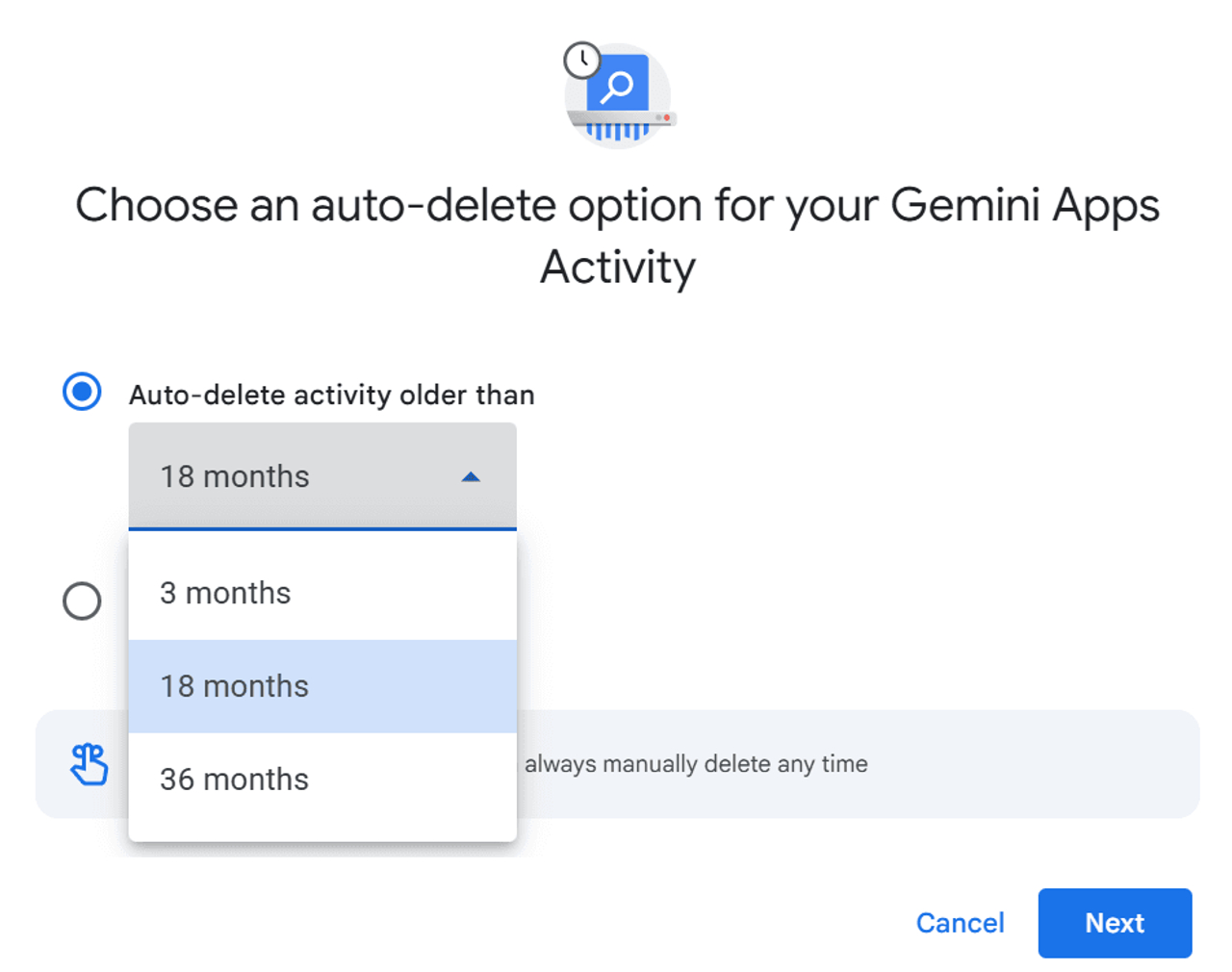
Task: Cancel the auto-delete dialog
Action: tap(960, 923)
